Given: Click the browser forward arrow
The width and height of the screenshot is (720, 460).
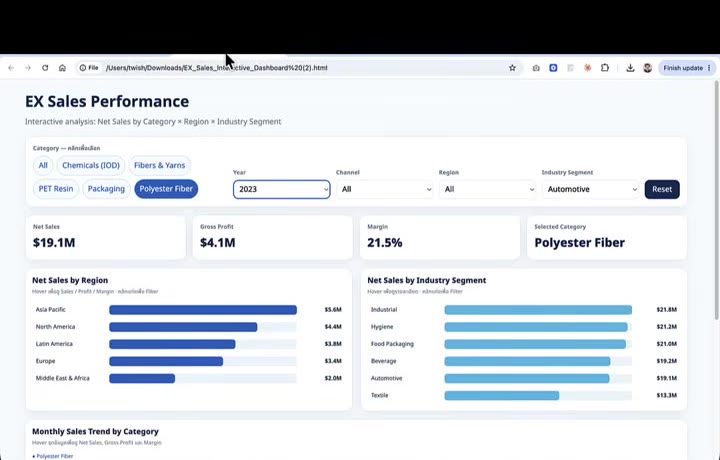Looking at the screenshot, I should pos(28,68).
